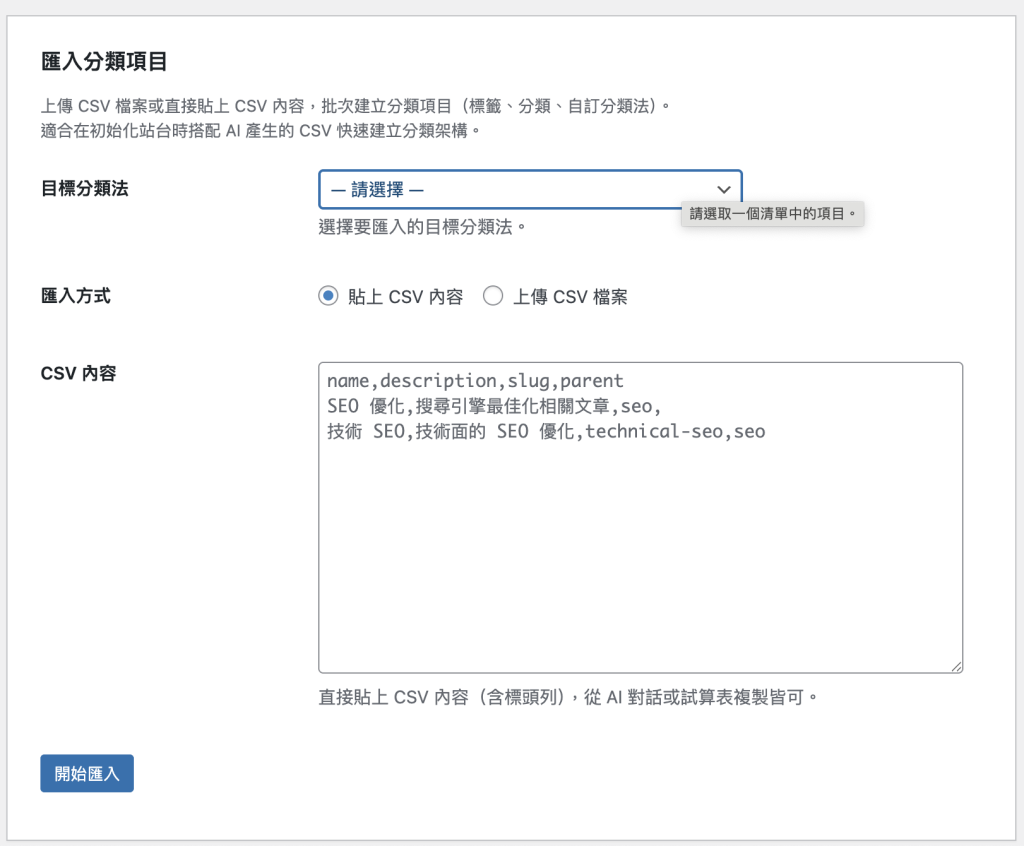Viewport: 1024px width, 846px height.
Task: Click the "name,description,slug,parent" header line
Action: (475, 381)
